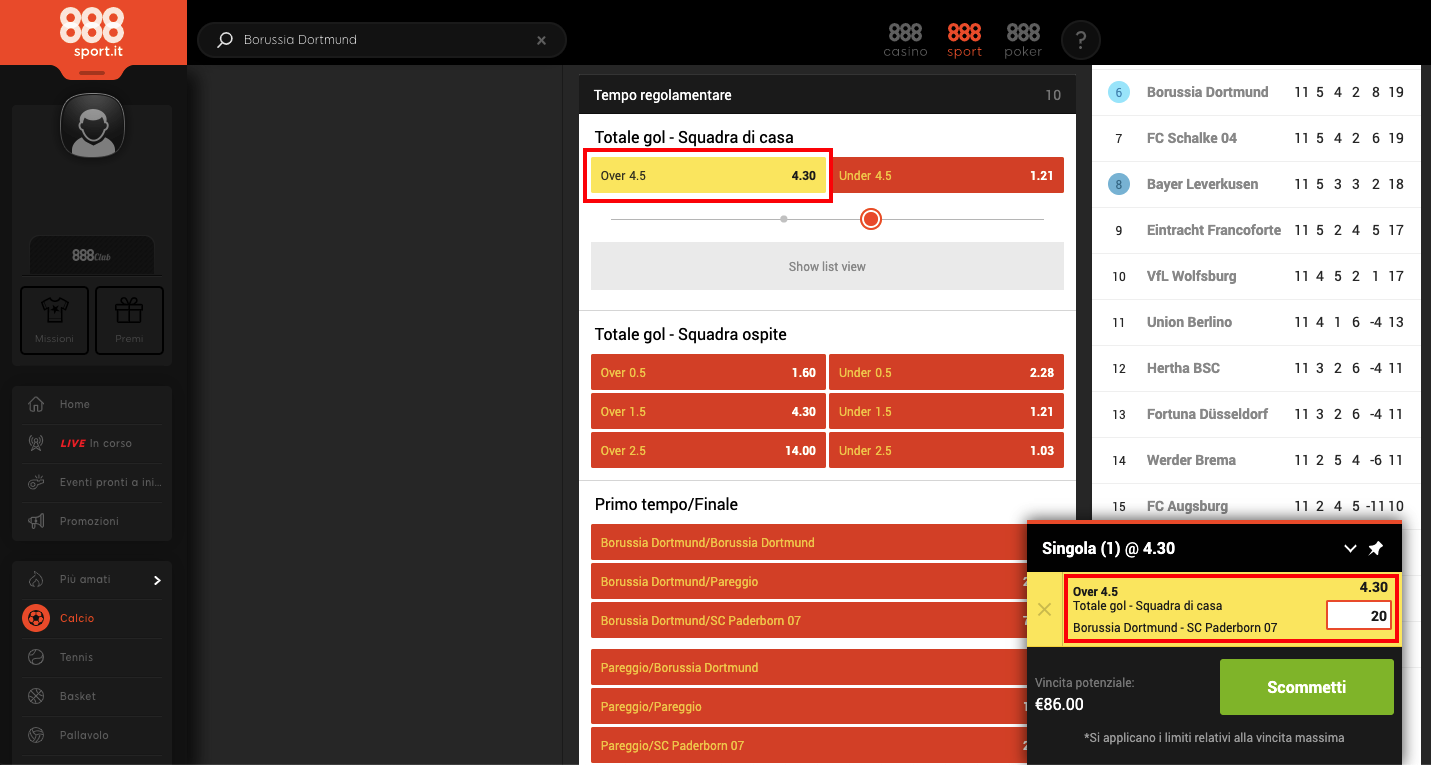Click the user profile avatar
The image size is (1431, 765).
point(92,126)
